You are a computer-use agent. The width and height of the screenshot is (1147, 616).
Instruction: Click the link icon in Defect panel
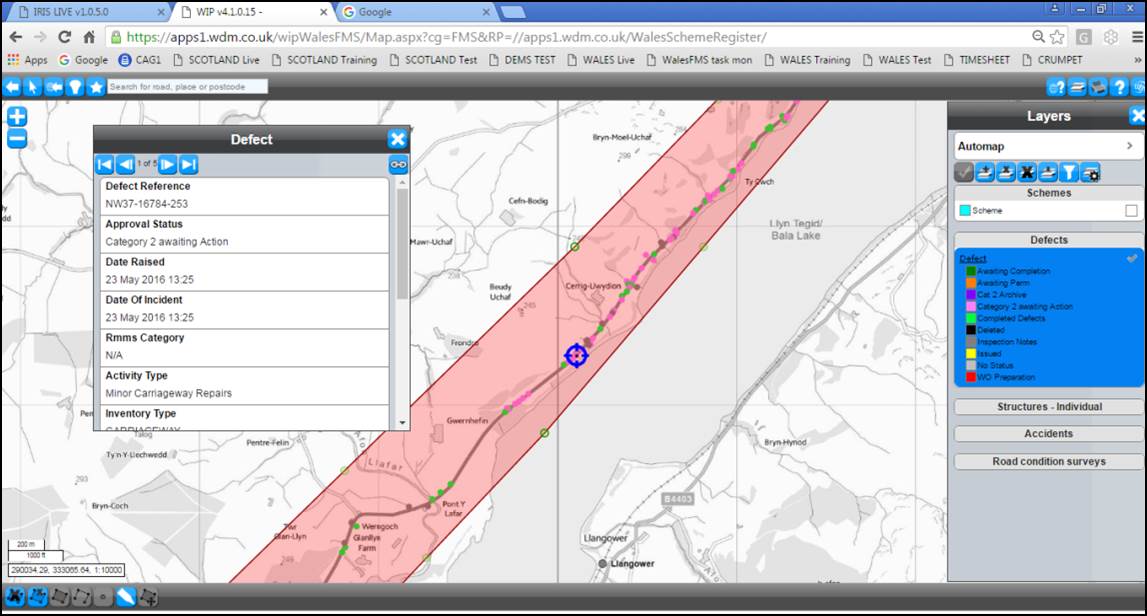398,165
